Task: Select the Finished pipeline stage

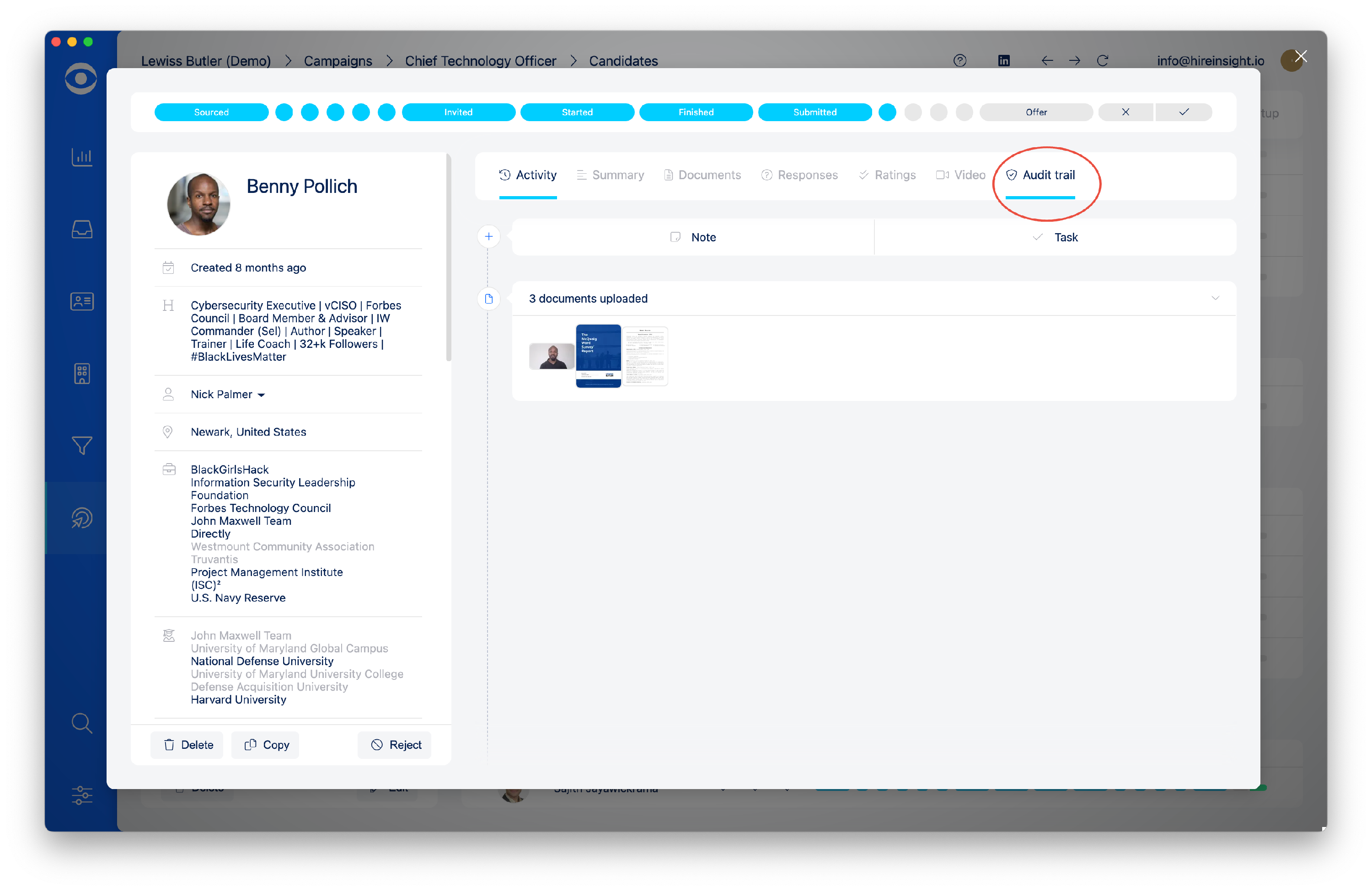Action: (696, 112)
